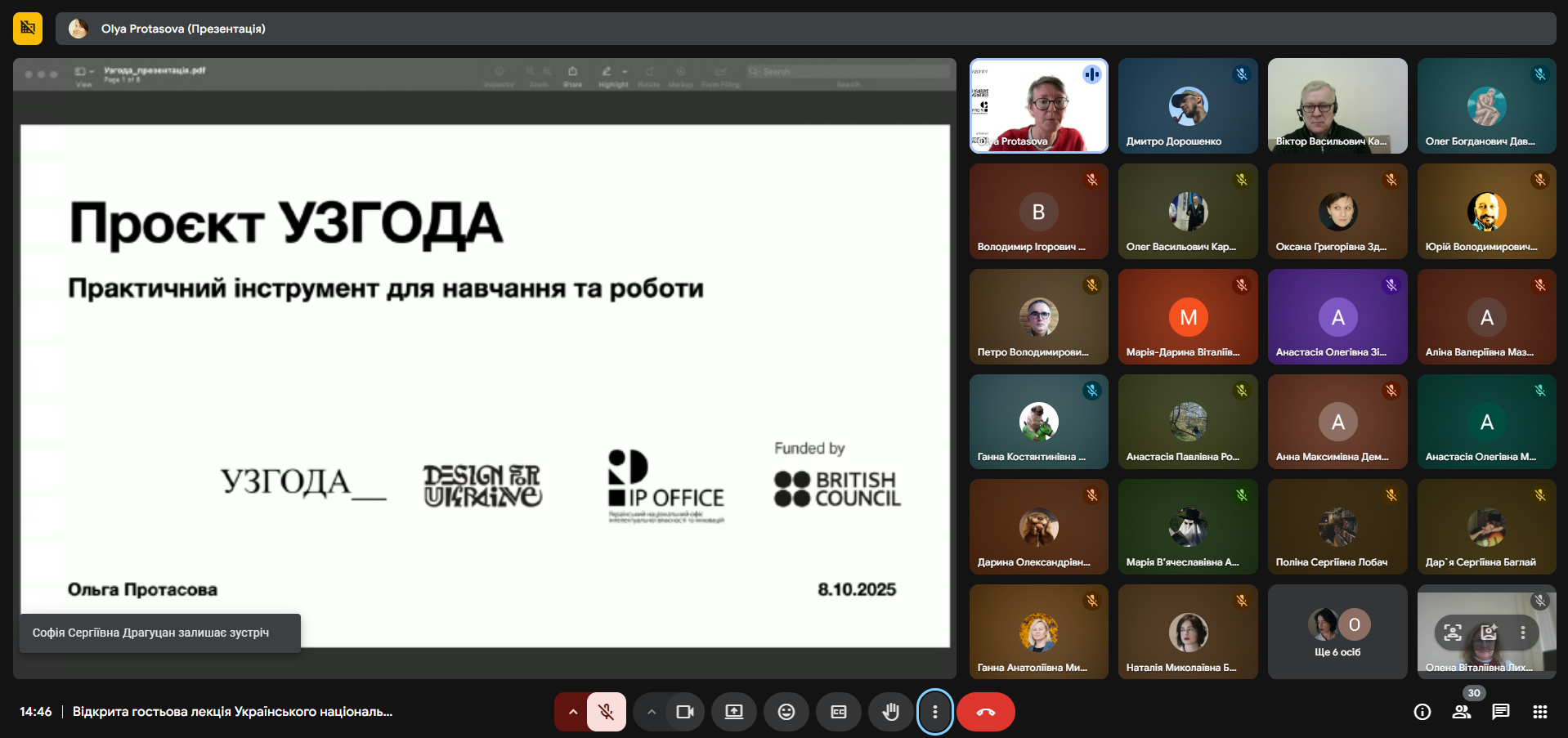Click the framing icon on self tile
The height and width of the screenshot is (738, 1568).
click(1452, 633)
